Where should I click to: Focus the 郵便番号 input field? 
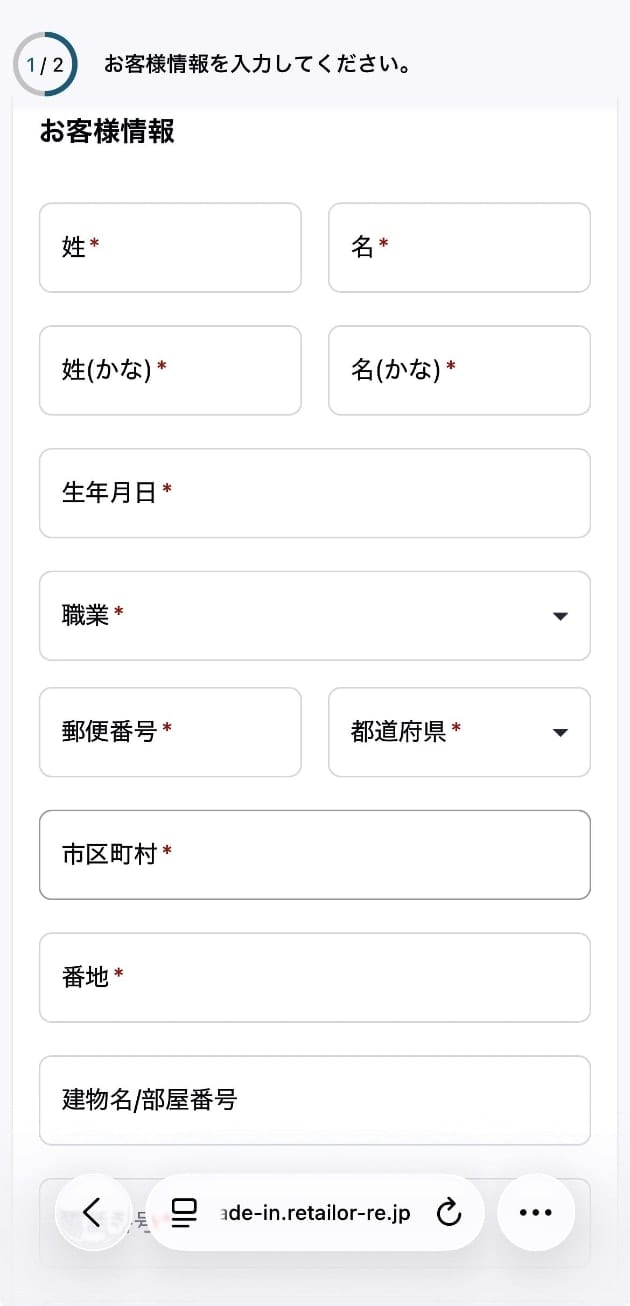170,732
